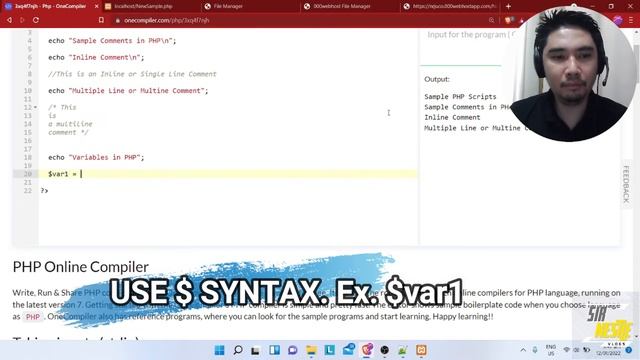
Task: Open the FEEDBACK side tab
Action: click(x=627, y=184)
